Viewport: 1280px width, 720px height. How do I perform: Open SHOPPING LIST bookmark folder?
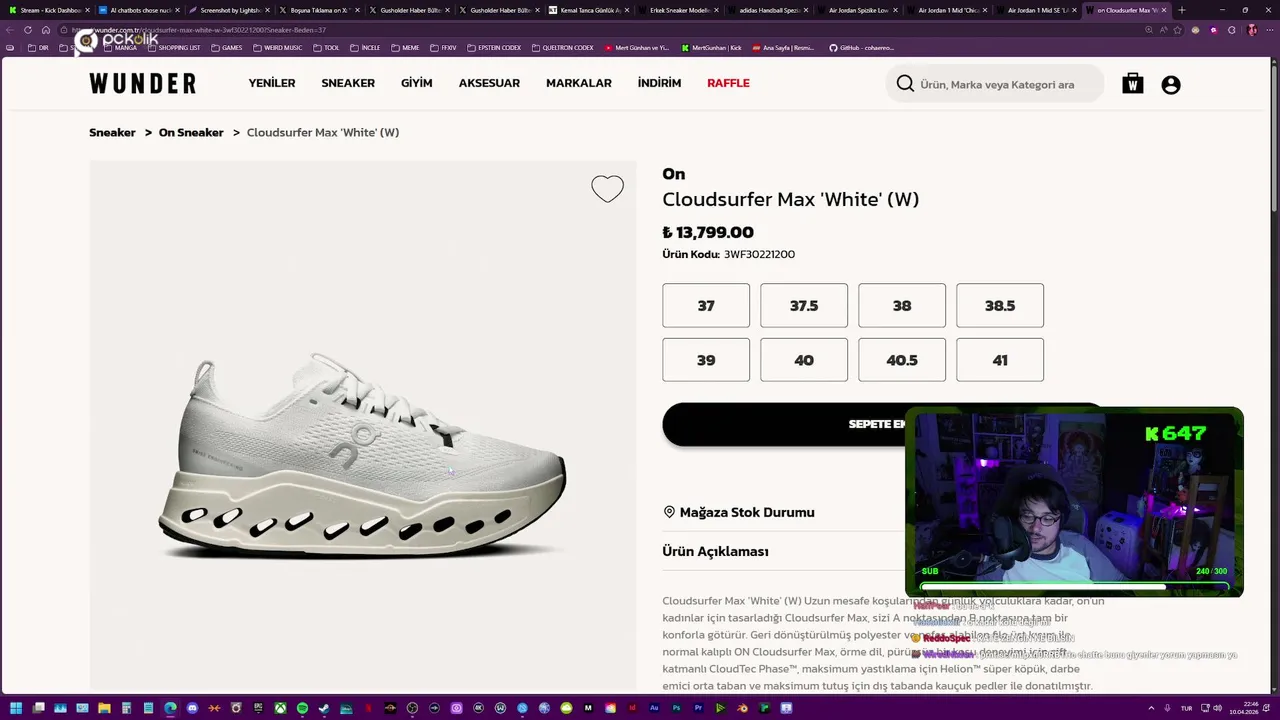(x=174, y=47)
